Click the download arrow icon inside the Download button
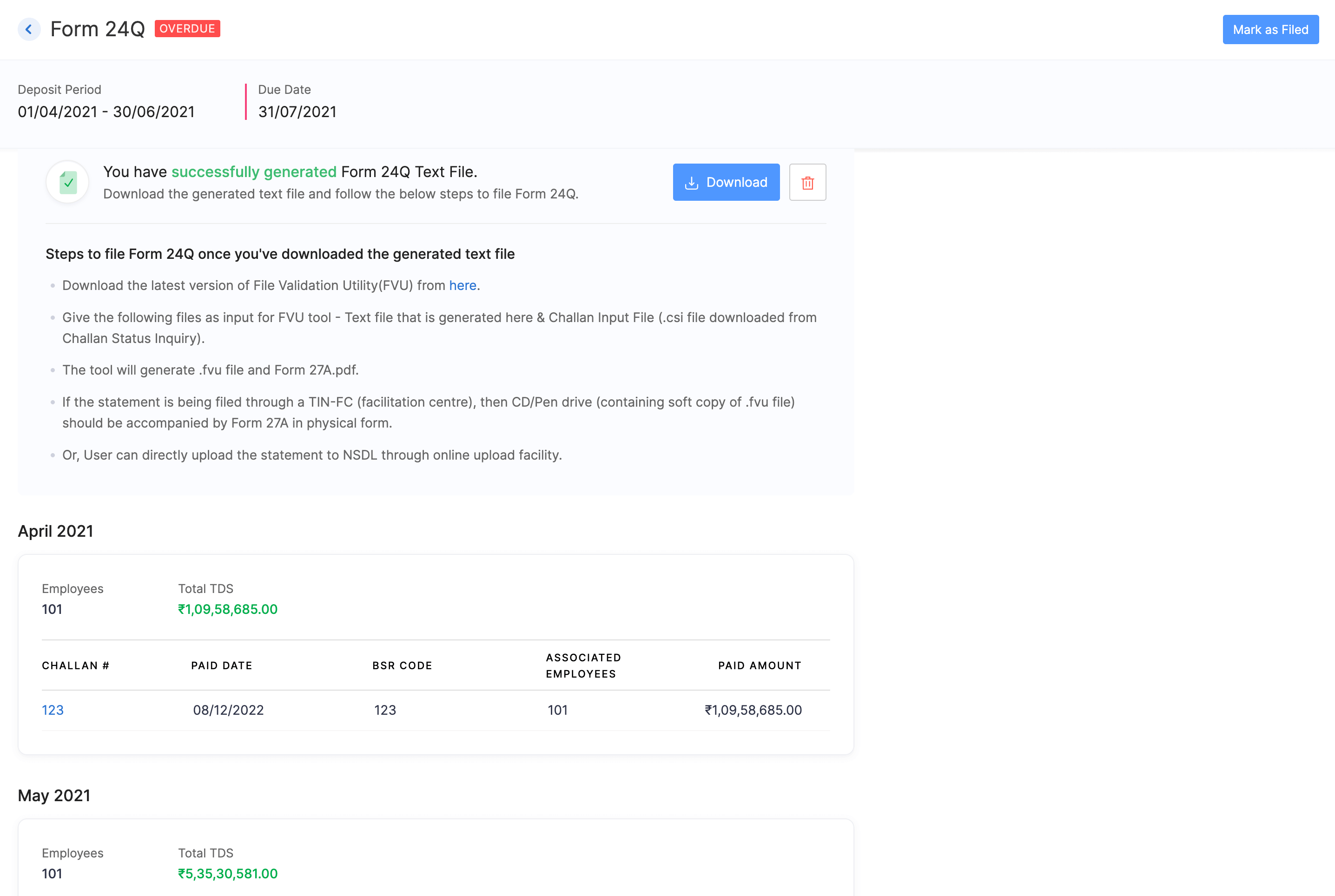 [692, 183]
